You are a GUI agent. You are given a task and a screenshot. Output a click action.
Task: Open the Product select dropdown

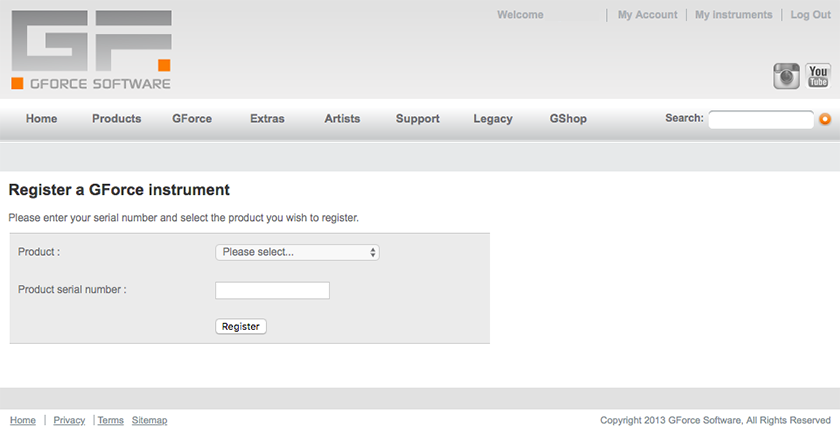[x=297, y=252]
